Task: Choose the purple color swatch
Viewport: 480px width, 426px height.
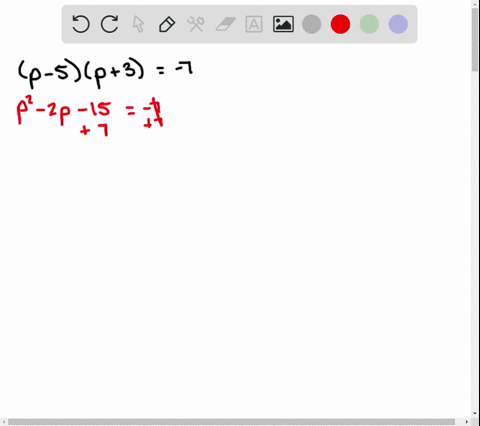Action: click(398, 24)
